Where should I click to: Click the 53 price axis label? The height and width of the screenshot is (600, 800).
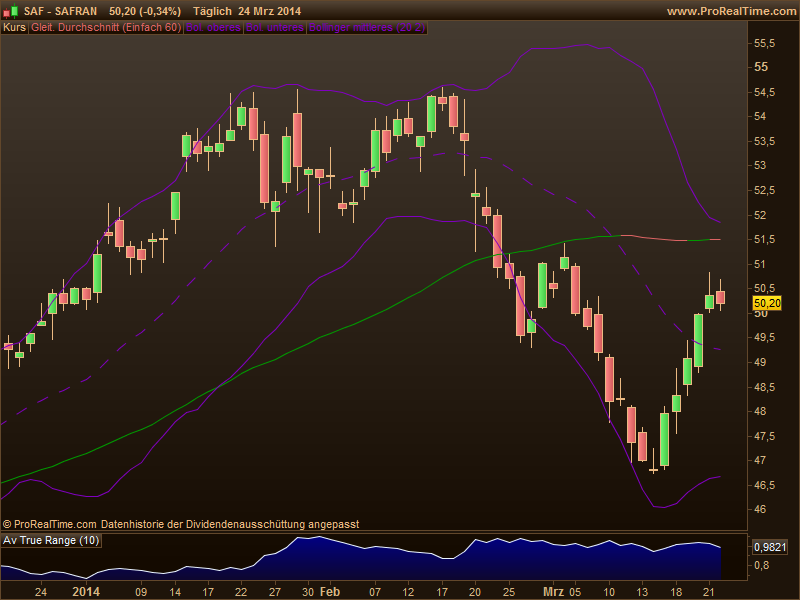click(760, 165)
